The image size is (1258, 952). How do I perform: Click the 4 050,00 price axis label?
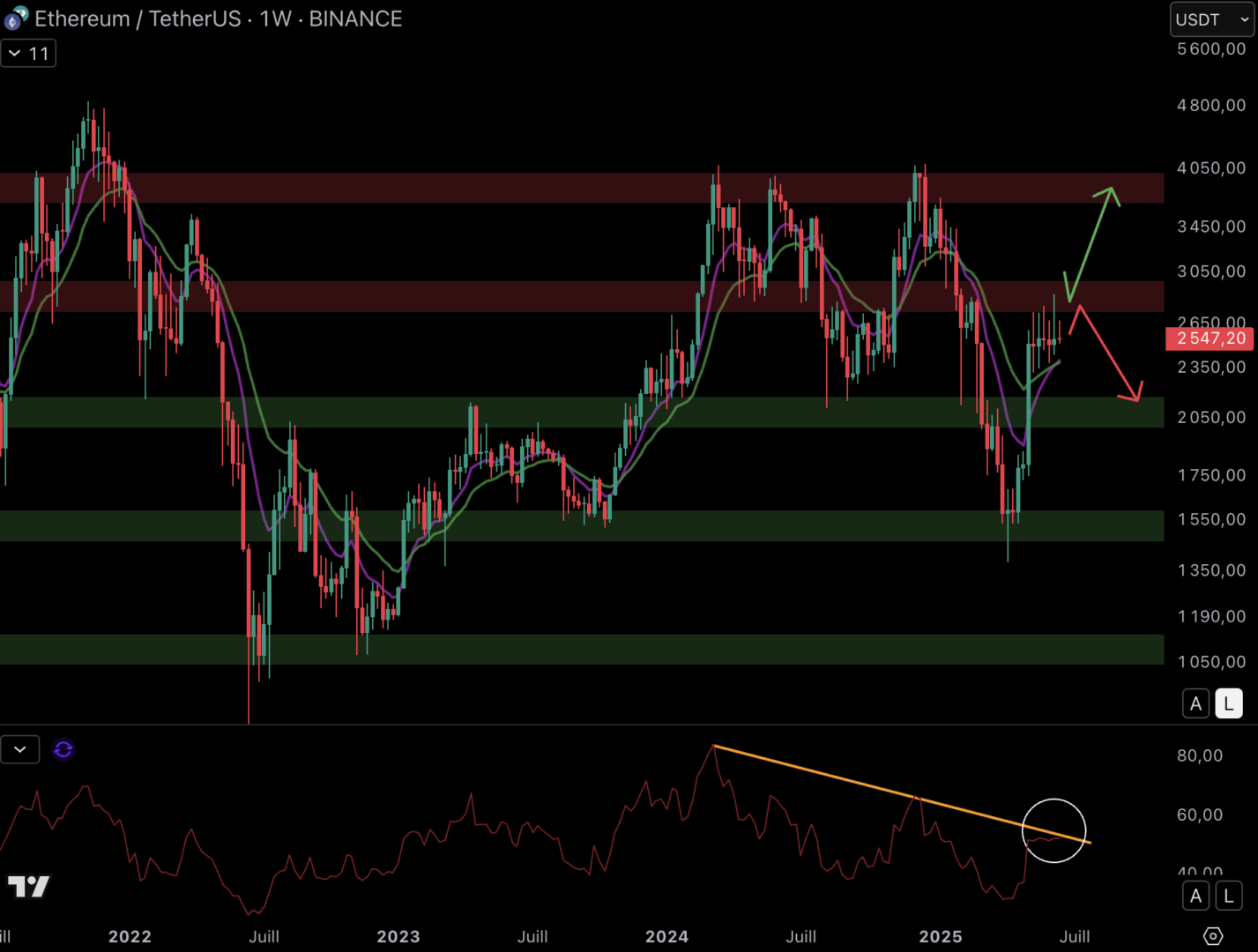pyautogui.click(x=1212, y=167)
